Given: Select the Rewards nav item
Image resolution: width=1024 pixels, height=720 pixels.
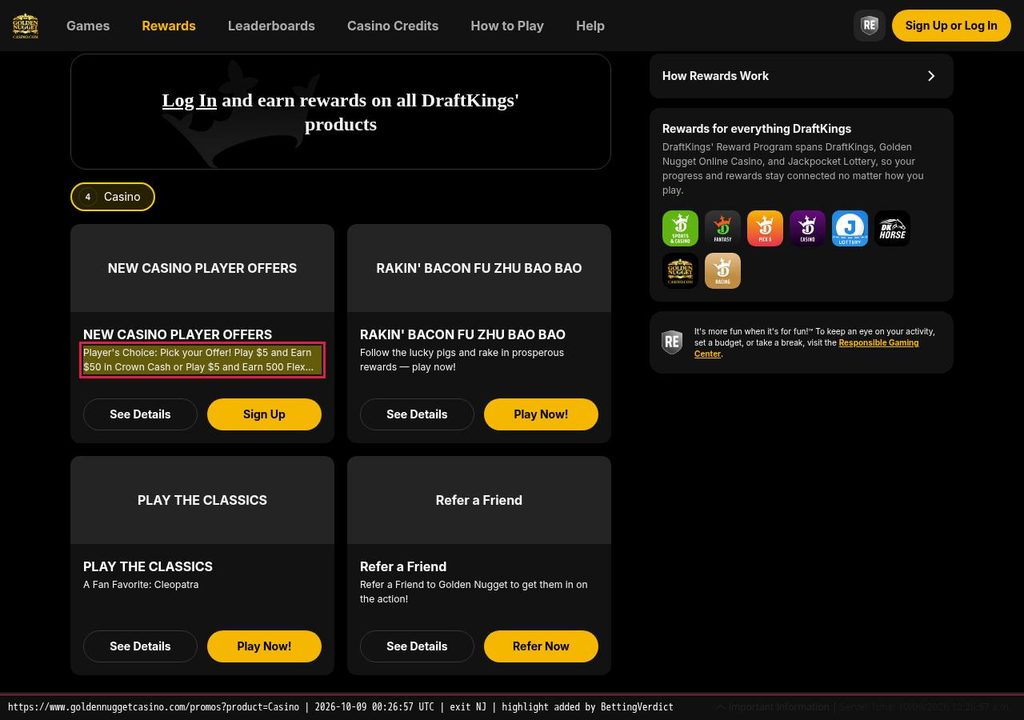Looking at the screenshot, I should pos(168,25).
